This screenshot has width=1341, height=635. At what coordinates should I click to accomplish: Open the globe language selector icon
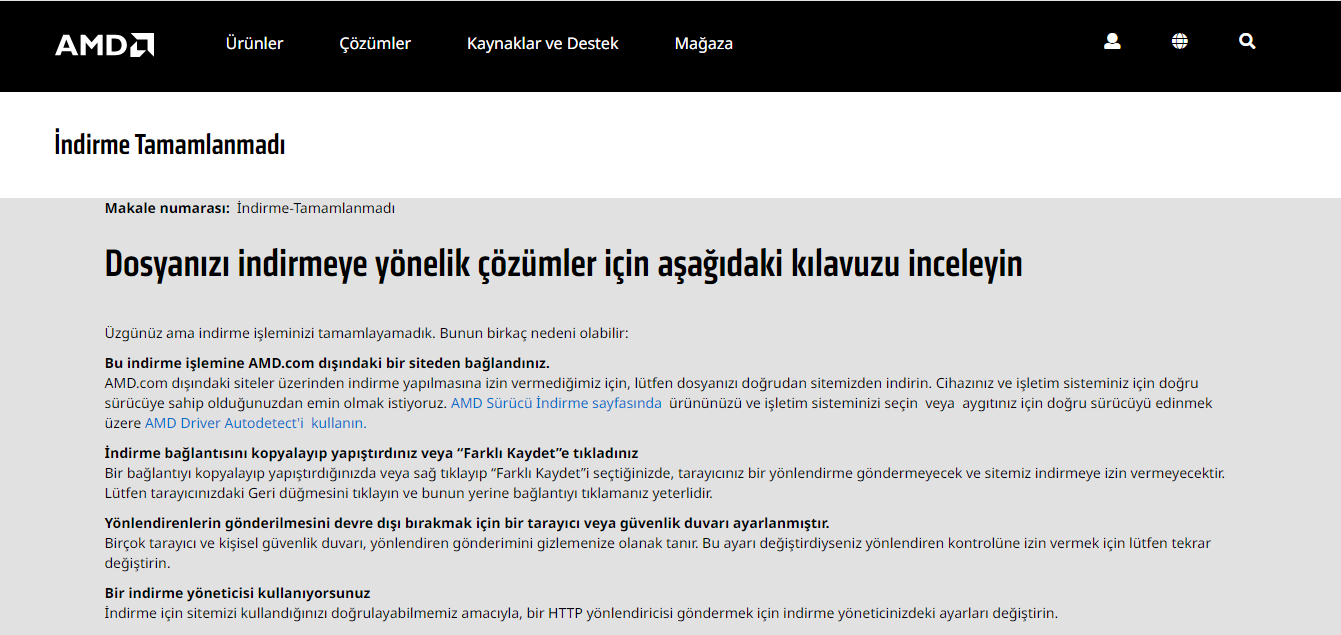click(1180, 42)
